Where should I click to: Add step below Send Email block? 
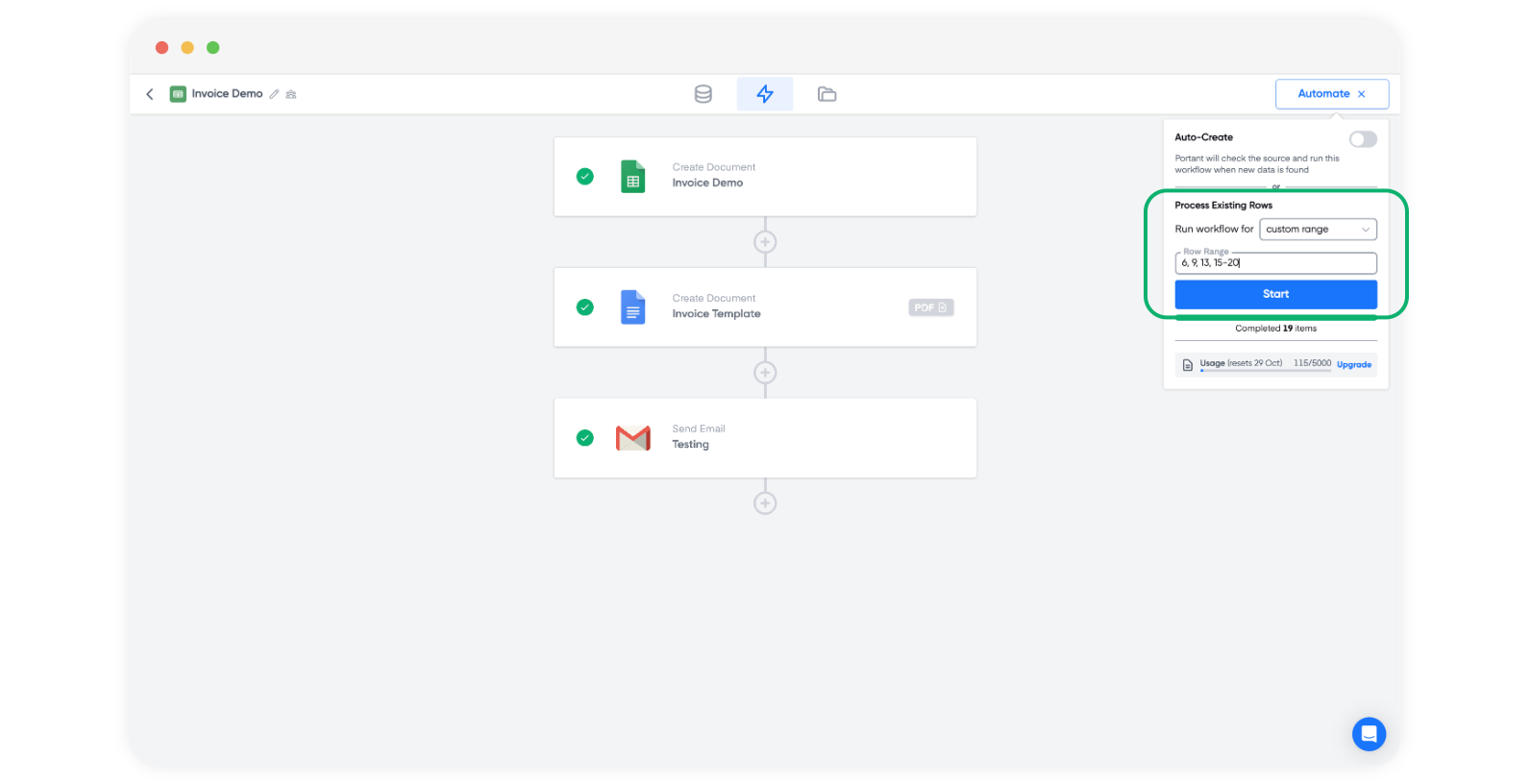click(765, 503)
